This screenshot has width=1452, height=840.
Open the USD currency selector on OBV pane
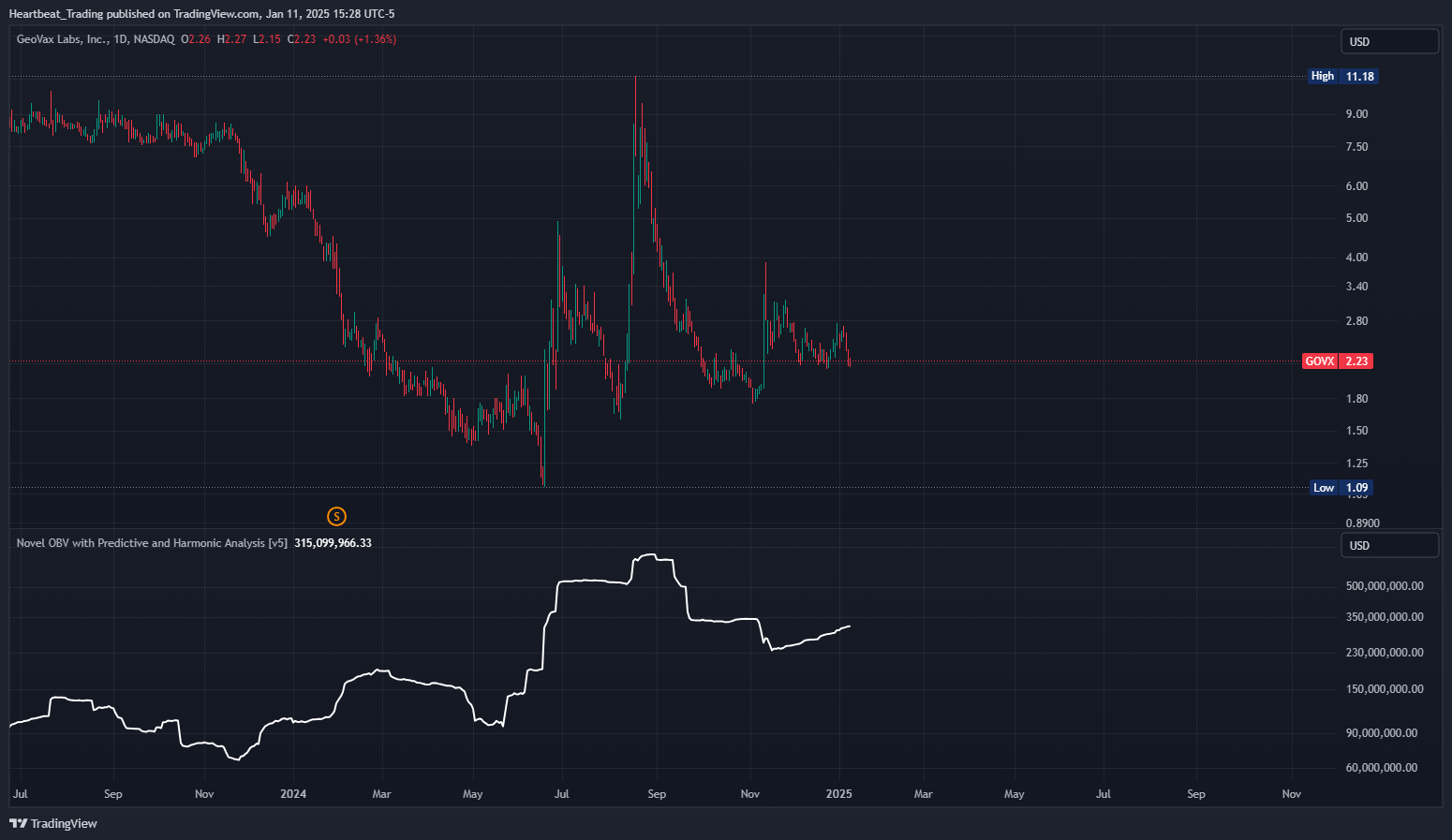click(1390, 545)
